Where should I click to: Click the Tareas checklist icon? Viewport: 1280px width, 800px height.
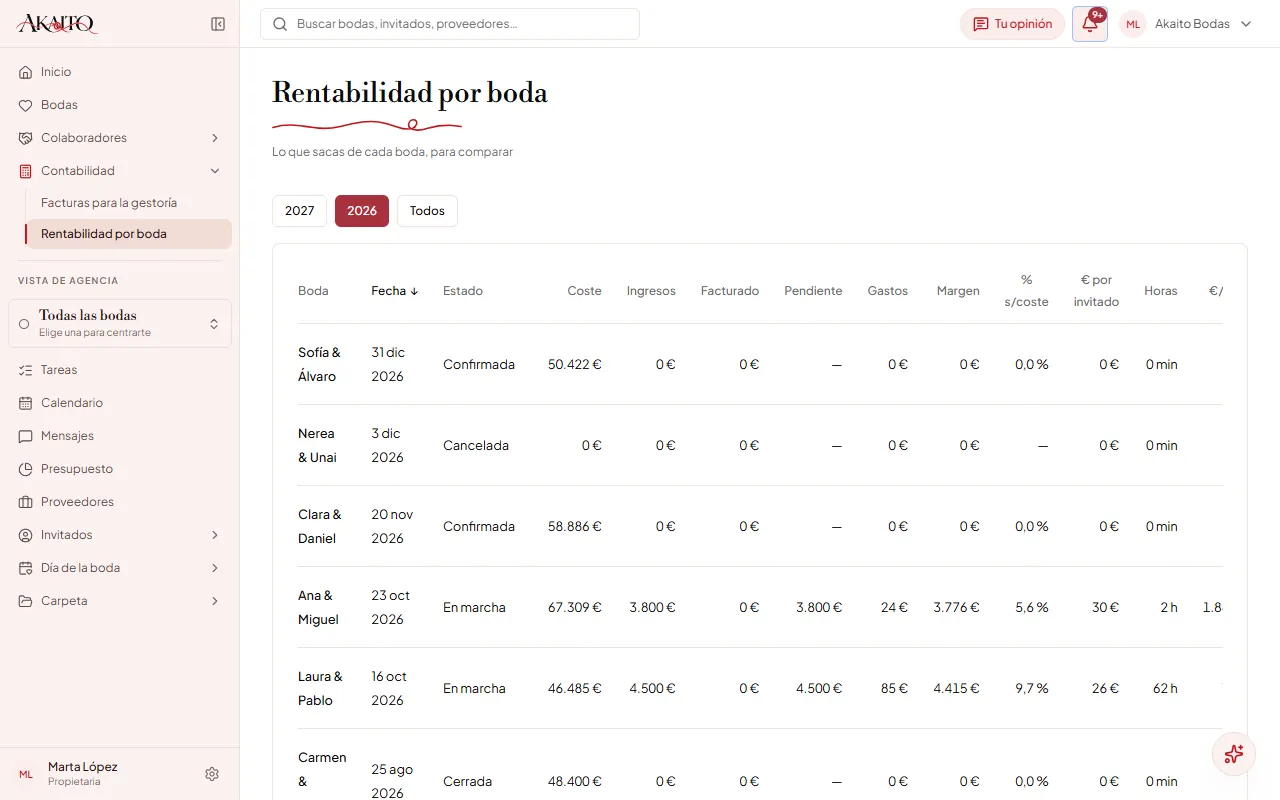click(26, 370)
